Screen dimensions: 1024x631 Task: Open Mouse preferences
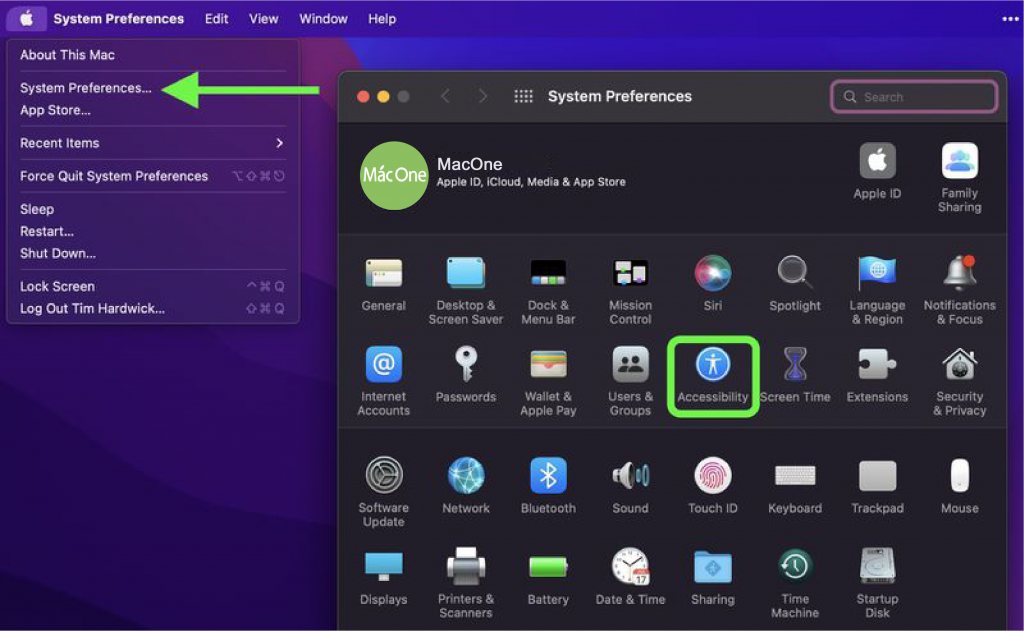(x=959, y=486)
